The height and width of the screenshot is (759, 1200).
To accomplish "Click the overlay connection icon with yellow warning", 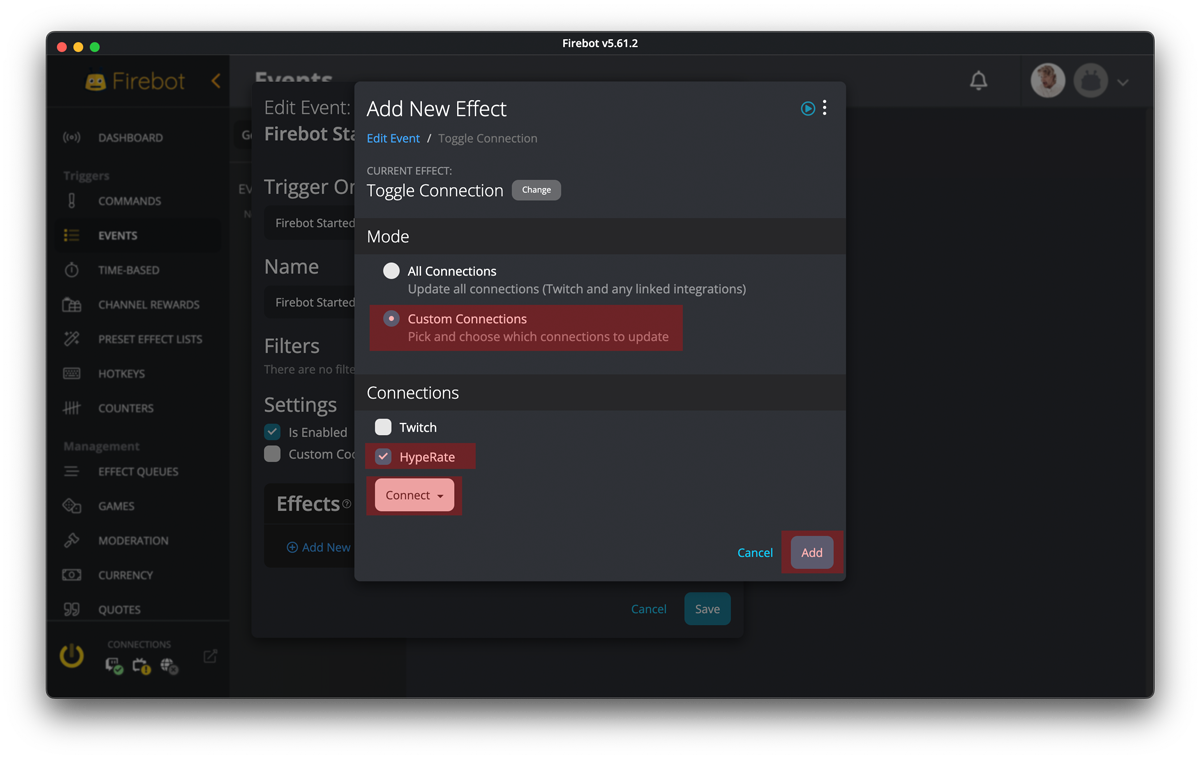I will click(x=141, y=666).
